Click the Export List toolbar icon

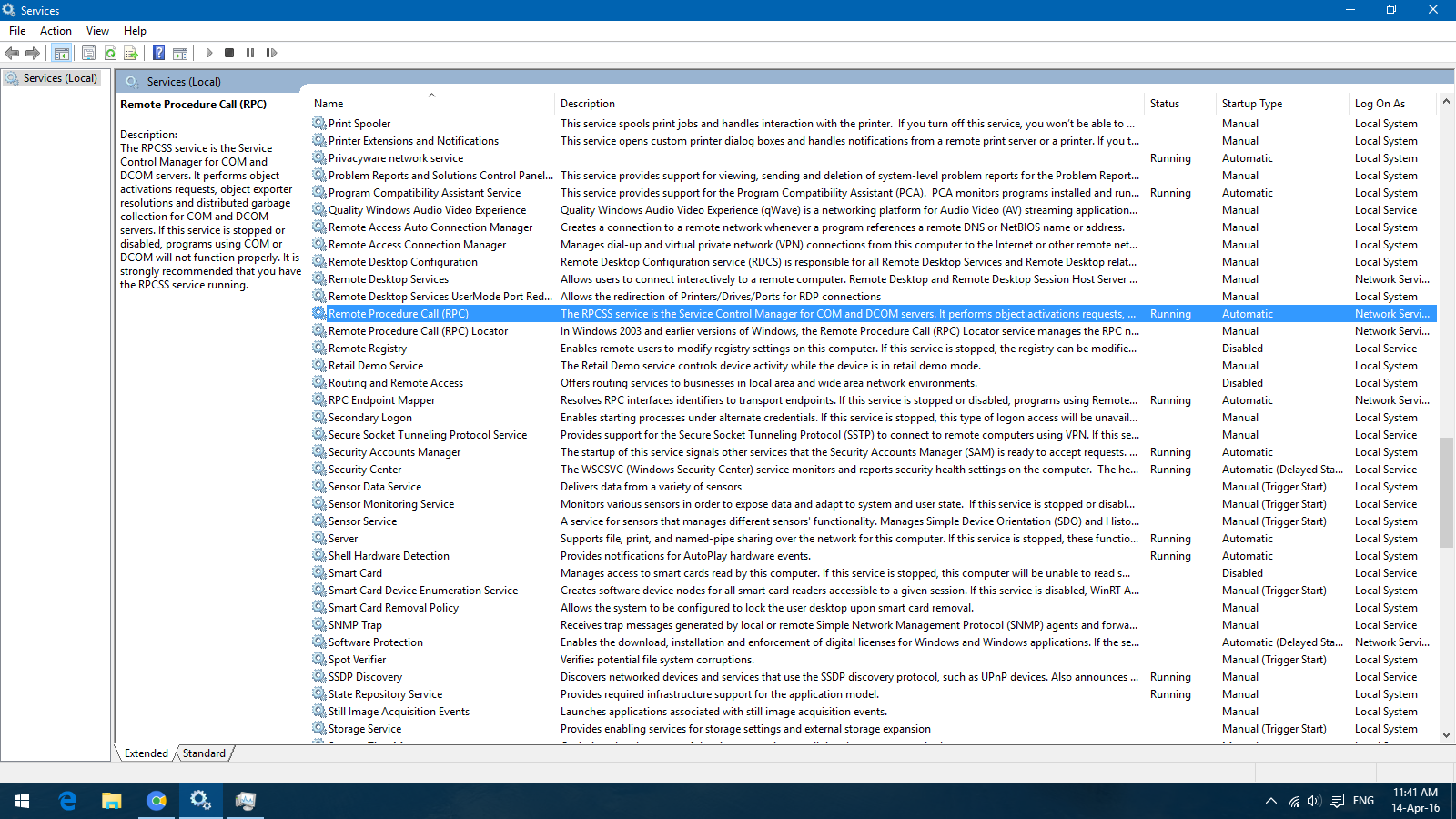tap(131, 53)
